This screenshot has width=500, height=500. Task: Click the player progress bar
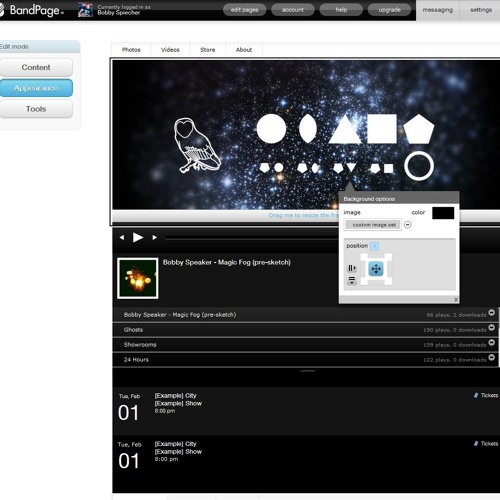point(252,238)
